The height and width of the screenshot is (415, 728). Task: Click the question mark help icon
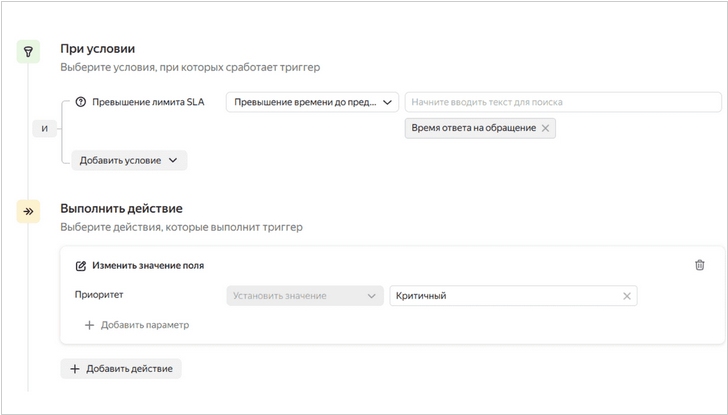pos(81,102)
